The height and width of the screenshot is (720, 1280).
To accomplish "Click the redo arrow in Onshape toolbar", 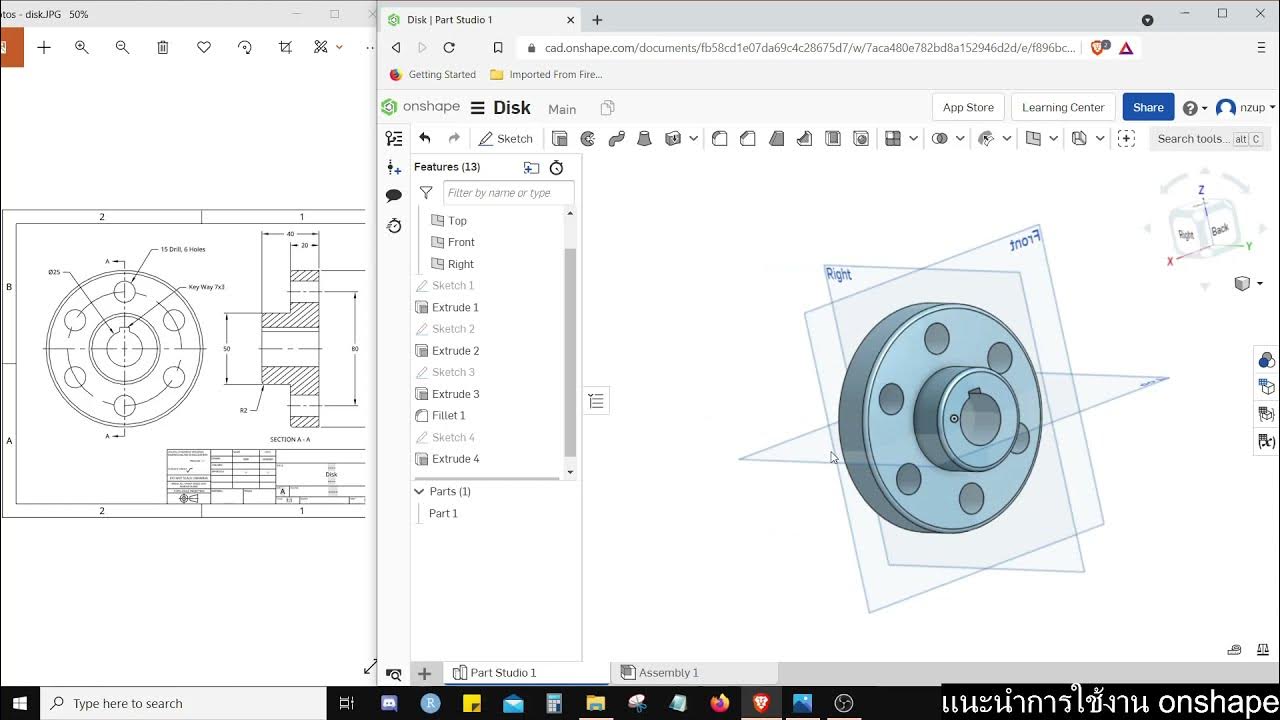I will point(454,138).
